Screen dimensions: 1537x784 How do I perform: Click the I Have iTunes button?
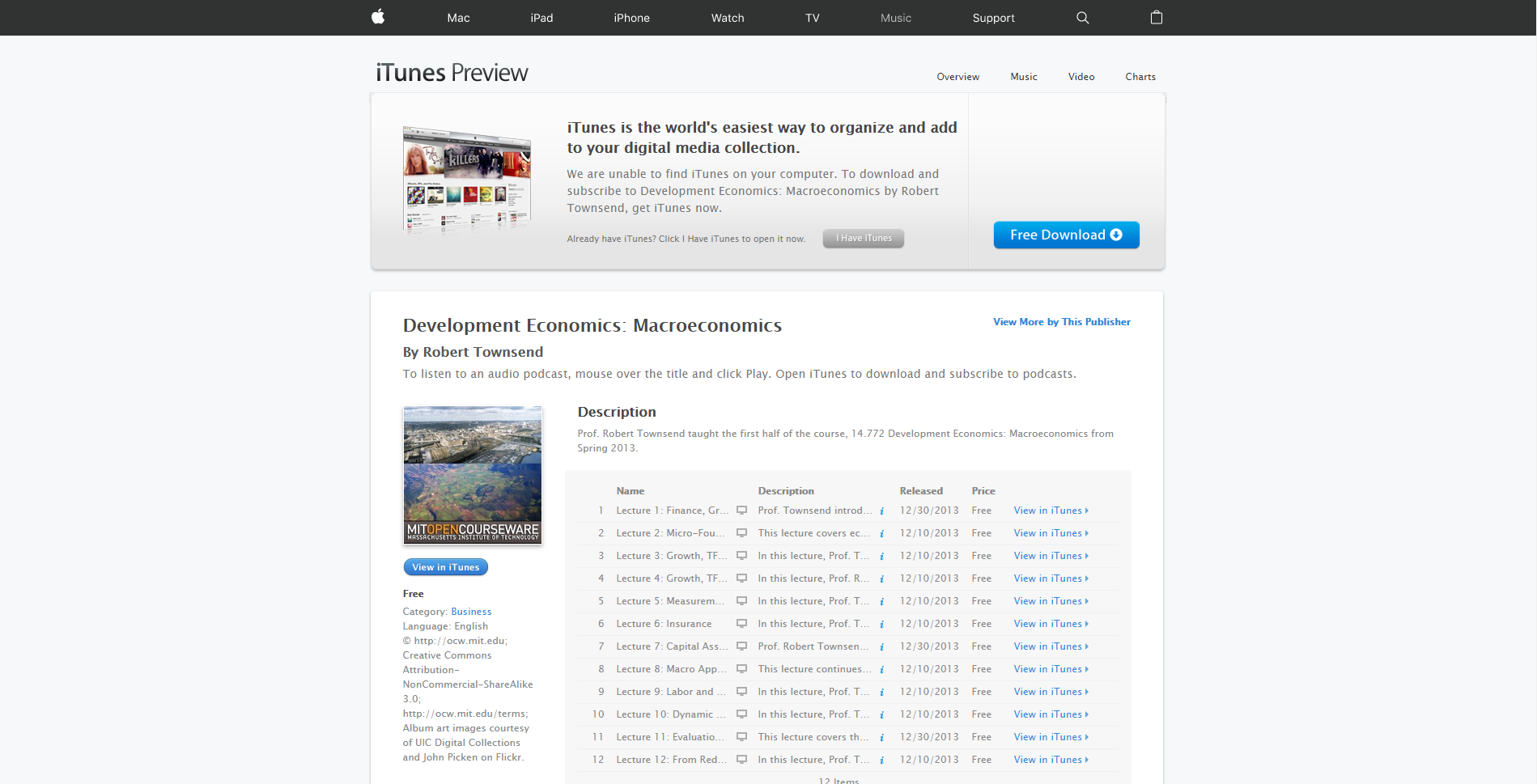864,239
